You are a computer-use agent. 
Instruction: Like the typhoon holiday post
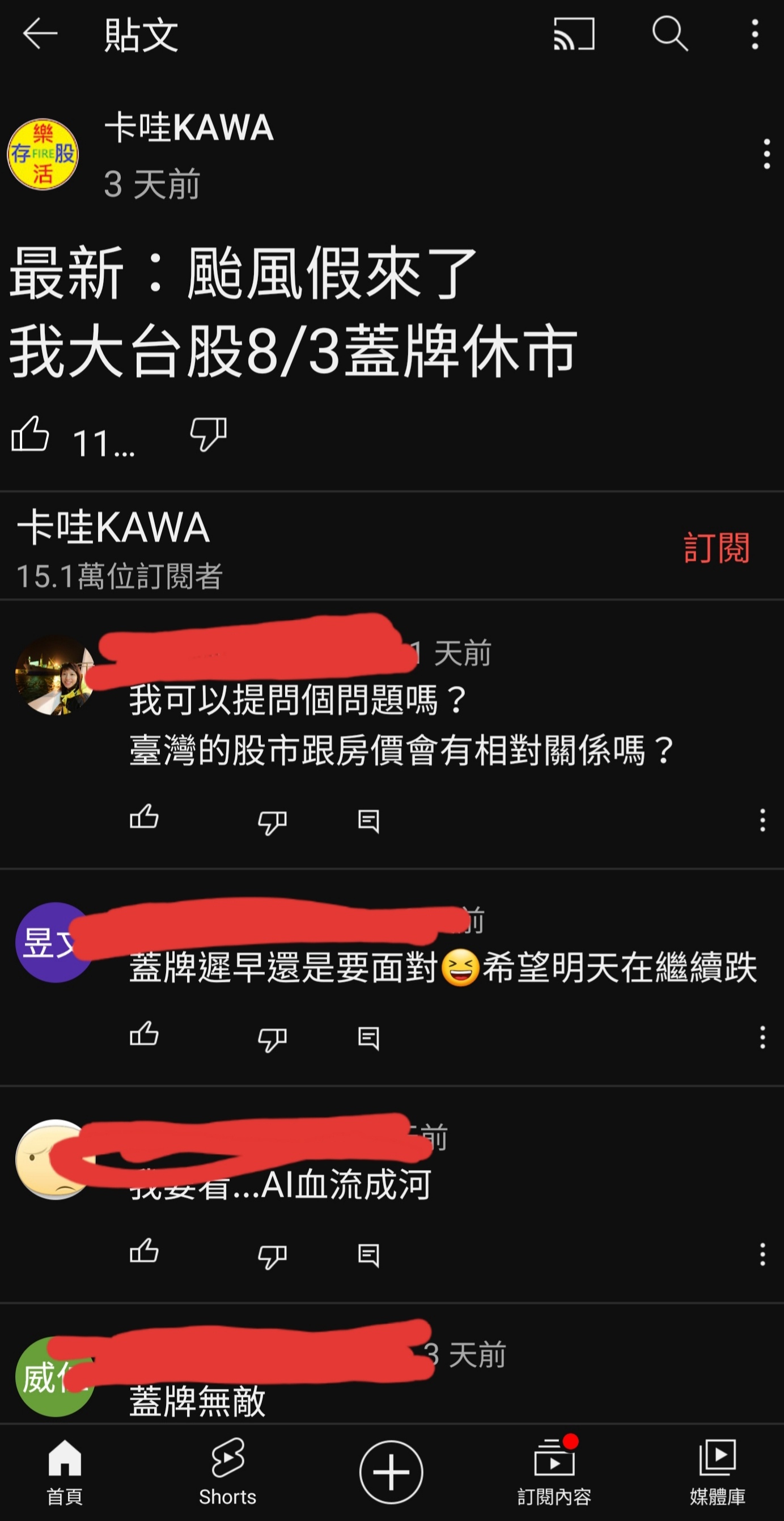pyautogui.click(x=30, y=434)
